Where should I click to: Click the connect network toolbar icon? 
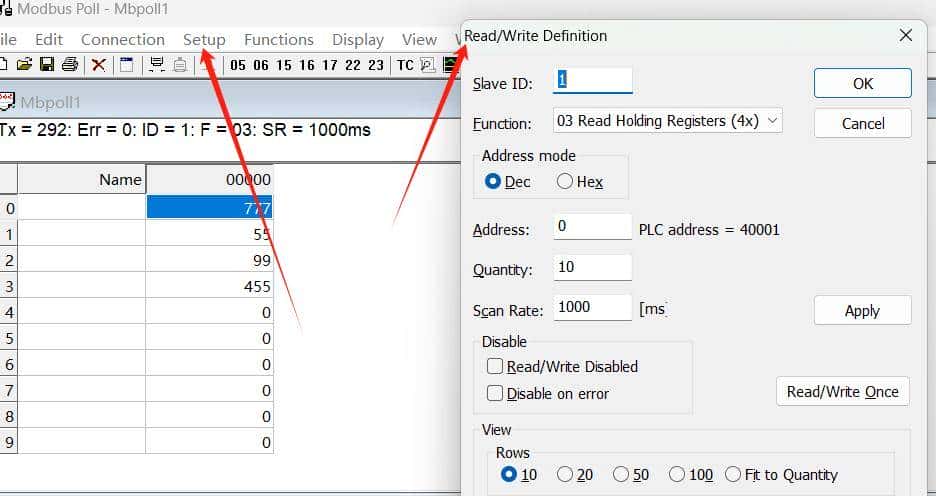click(156, 64)
